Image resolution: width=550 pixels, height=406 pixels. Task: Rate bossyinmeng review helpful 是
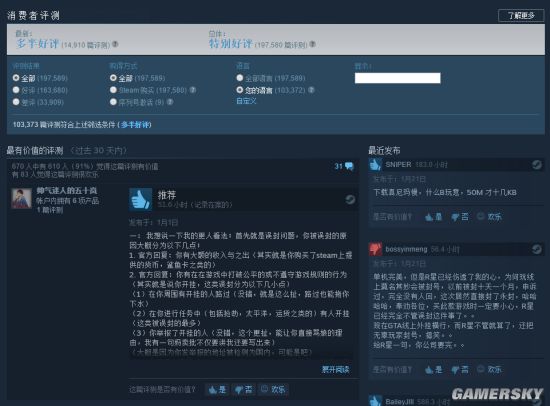coord(434,370)
